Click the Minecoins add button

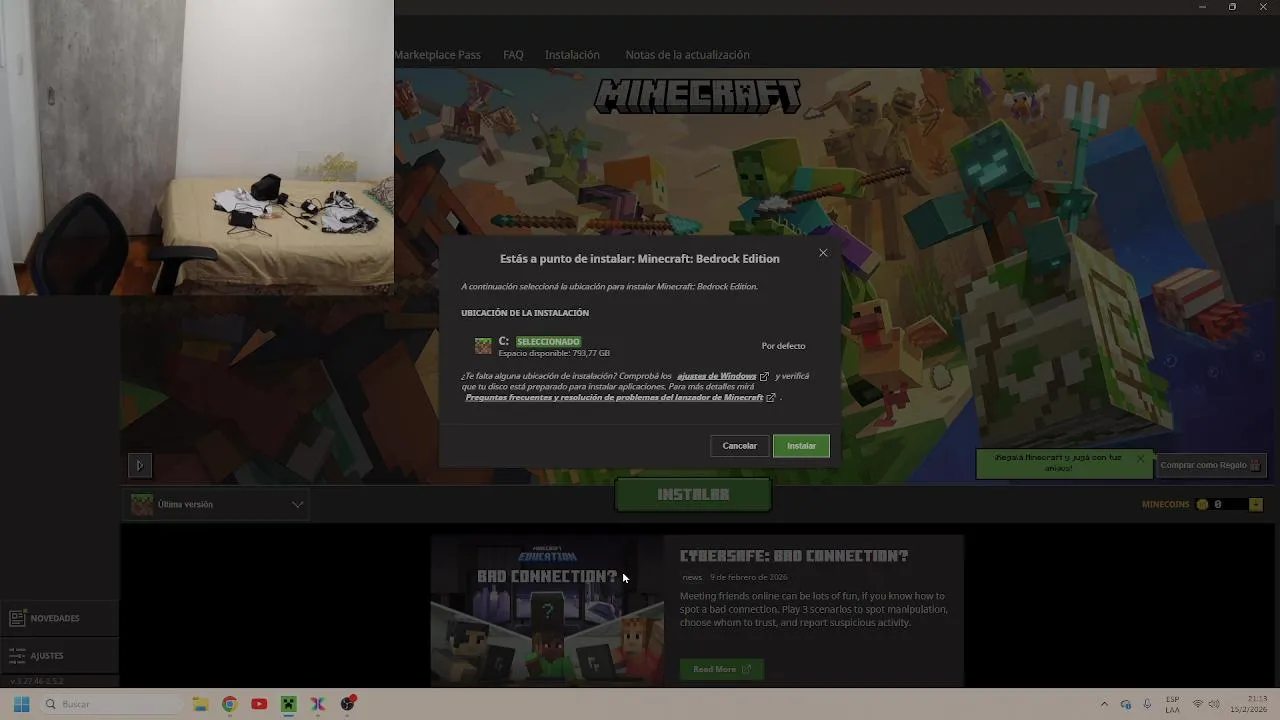click(x=1256, y=504)
